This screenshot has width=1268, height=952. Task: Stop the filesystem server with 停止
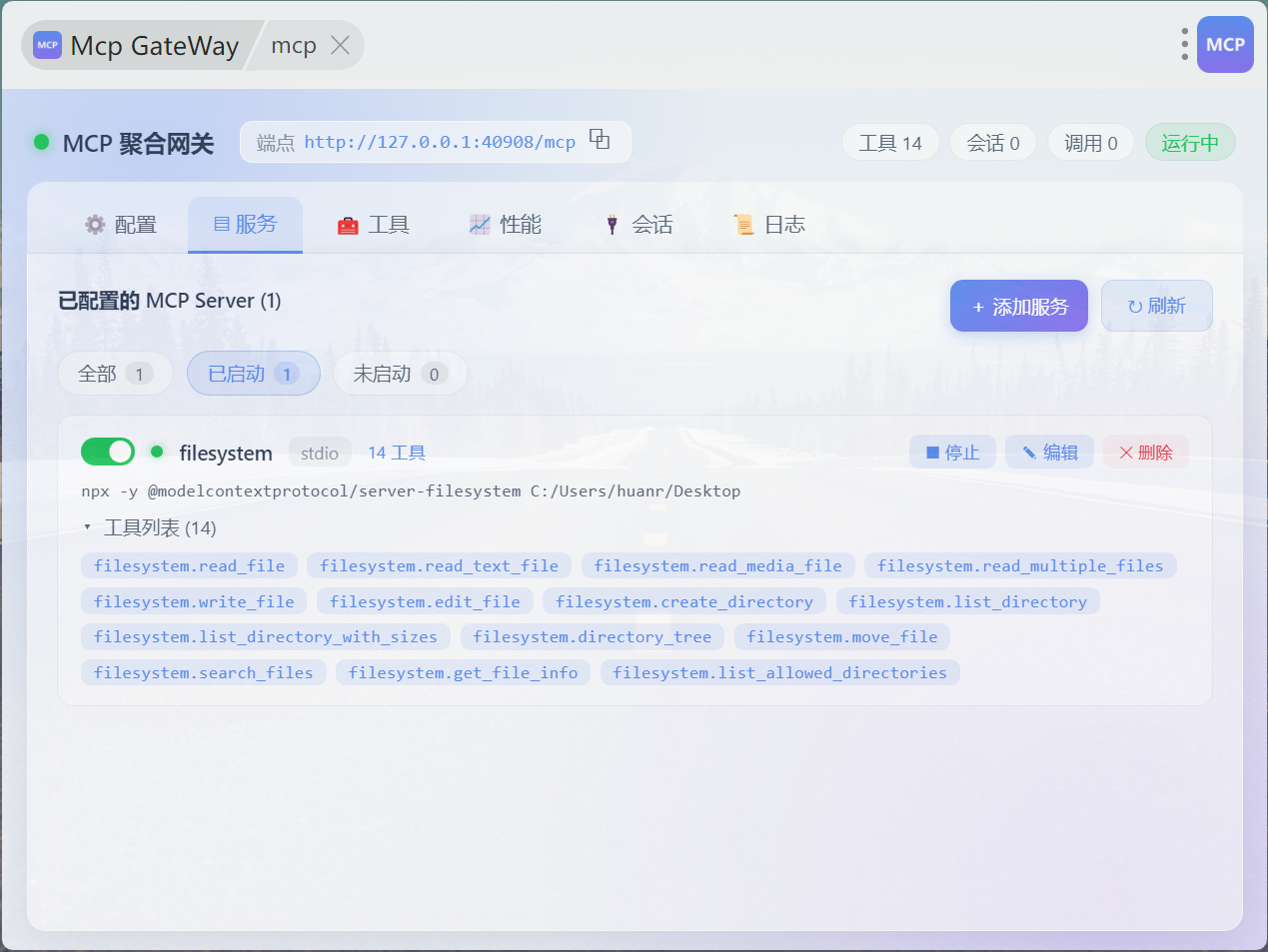coord(952,453)
